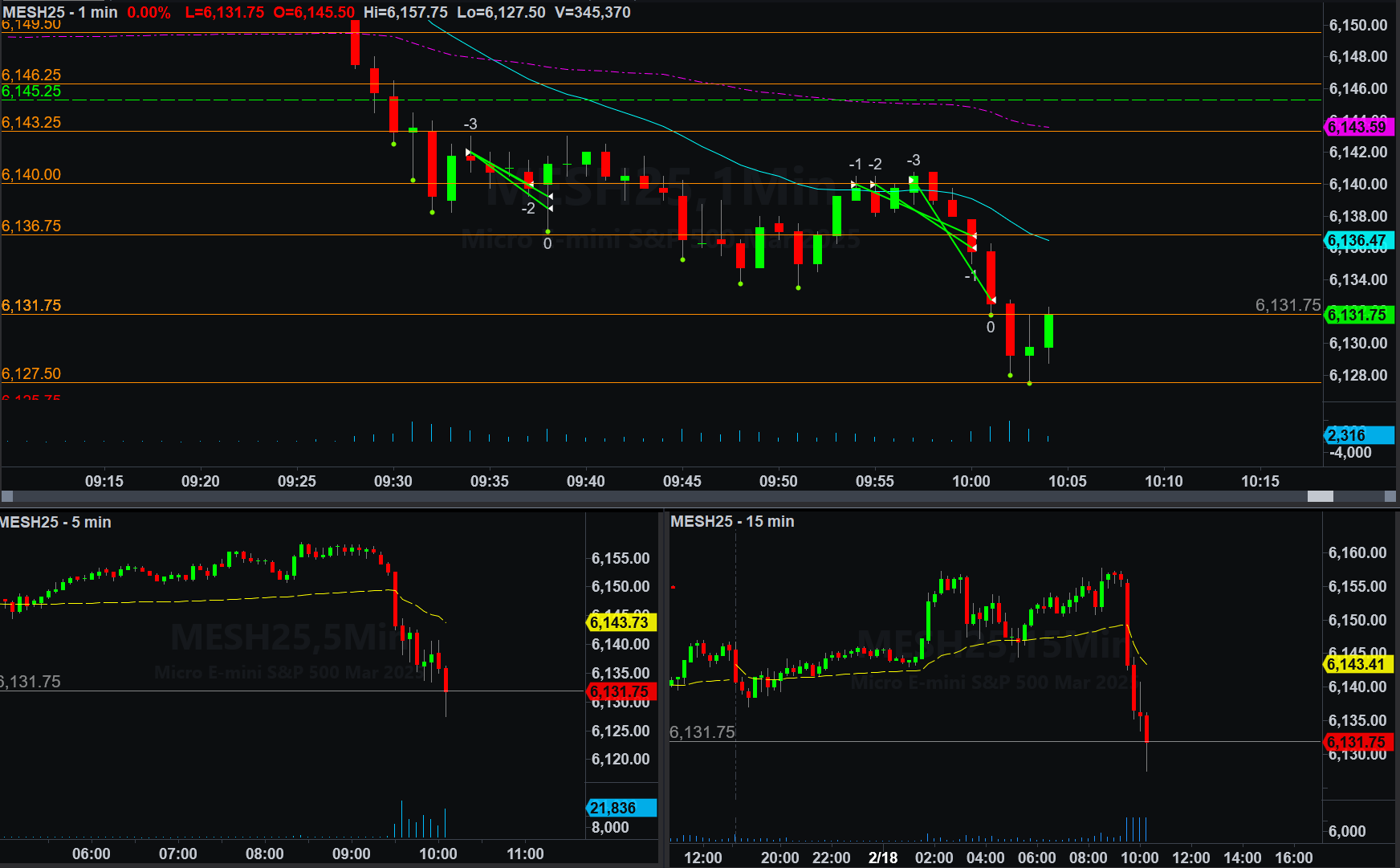Select the MESH25 - 5 min chart title
This screenshot has height=868, width=1400.
point(55,522)
